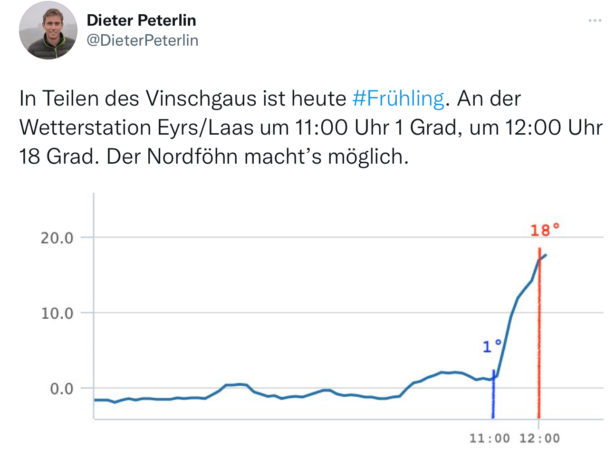The height and width of the screenshot is (461, 615).
Task: Open the tweet's three-dot more menu
Action: tap(595, 20)
